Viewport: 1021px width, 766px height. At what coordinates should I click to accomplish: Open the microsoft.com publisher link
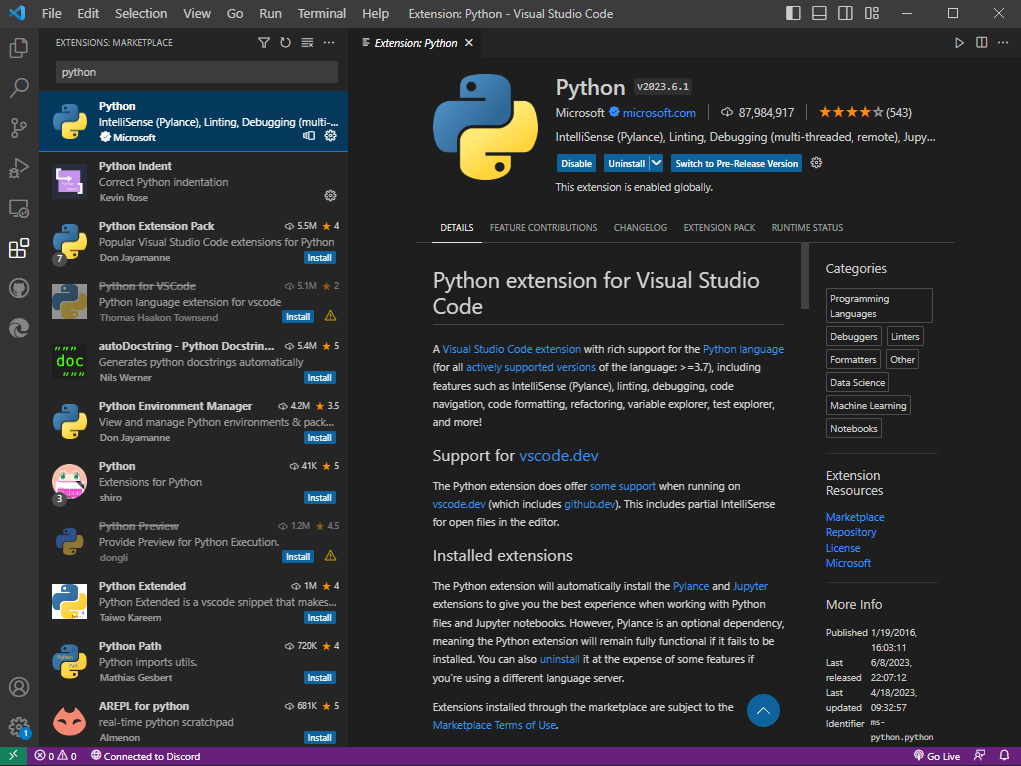(x=659, y=113)
